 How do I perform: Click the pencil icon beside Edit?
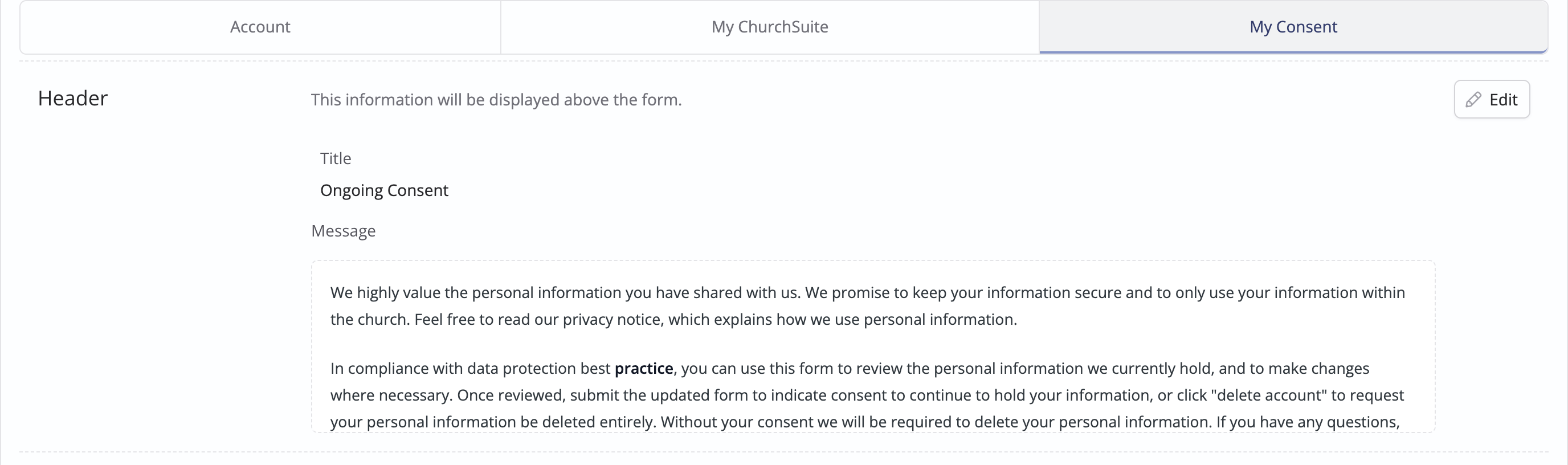pos(1473,100)
